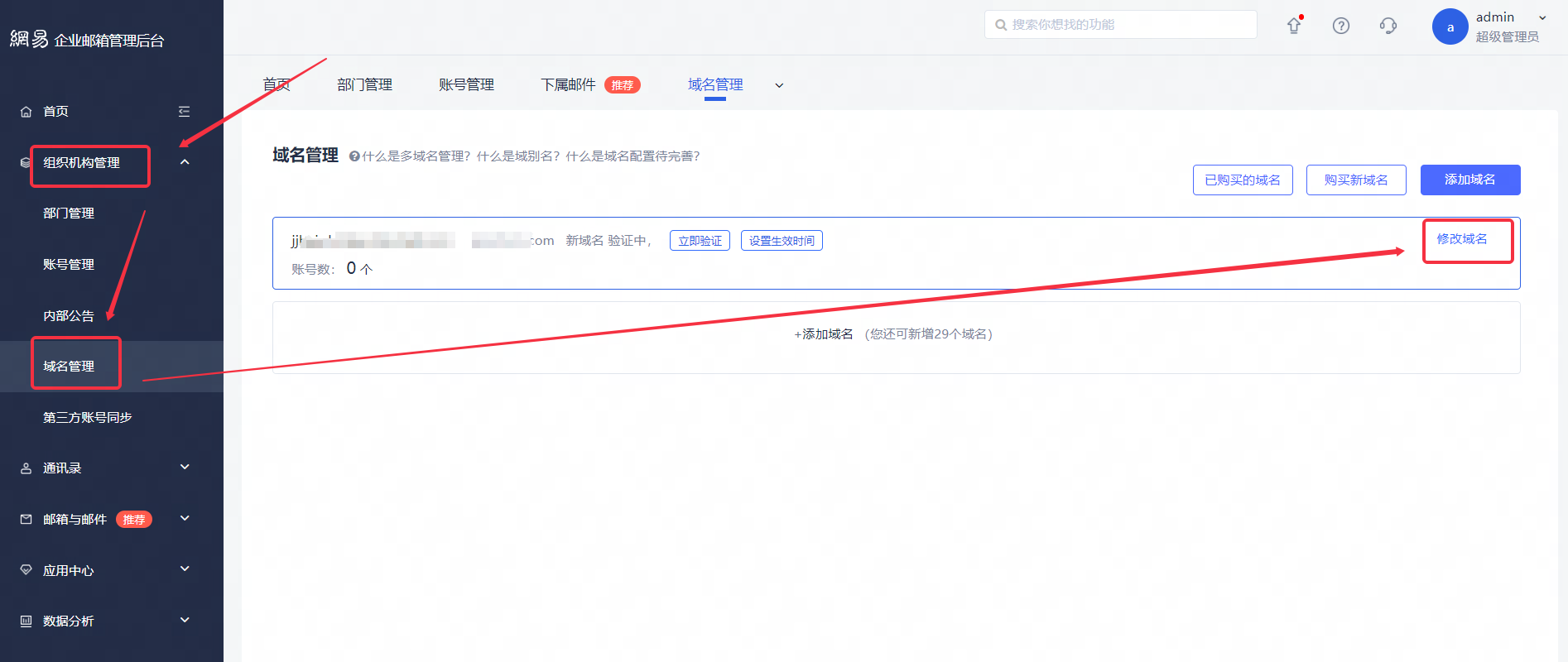Screen dimensions: 1568x662
Task: Switch to the 下属邮件 tab
Action: 568,85
